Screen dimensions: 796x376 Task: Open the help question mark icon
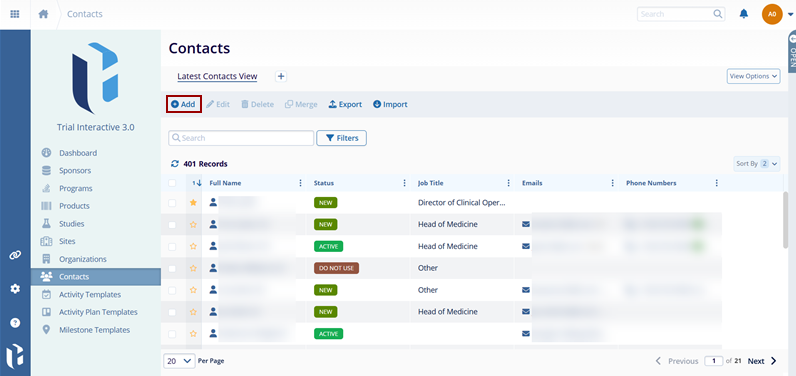[15, 323]
